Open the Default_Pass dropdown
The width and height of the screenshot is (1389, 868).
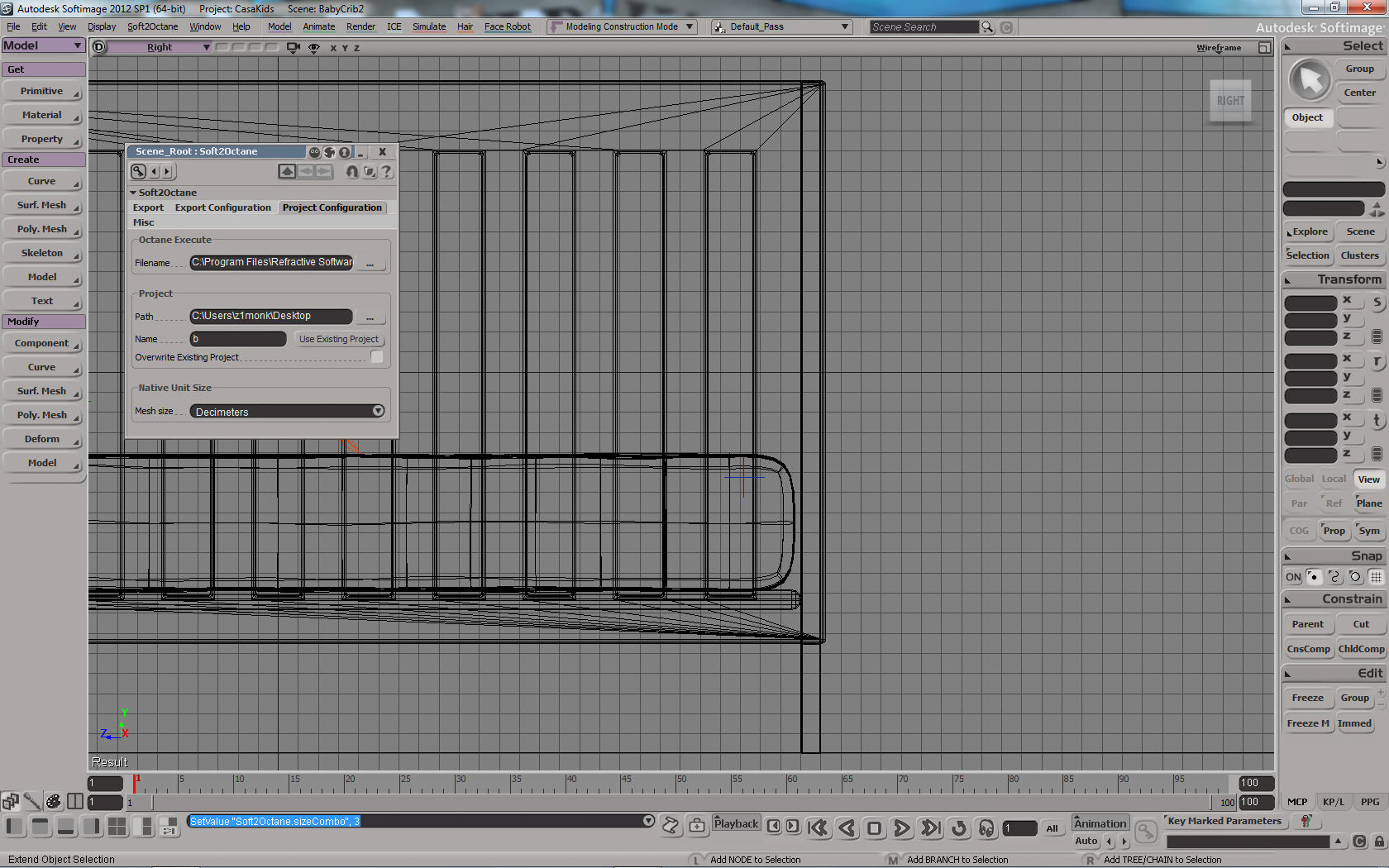coord(781,27)
